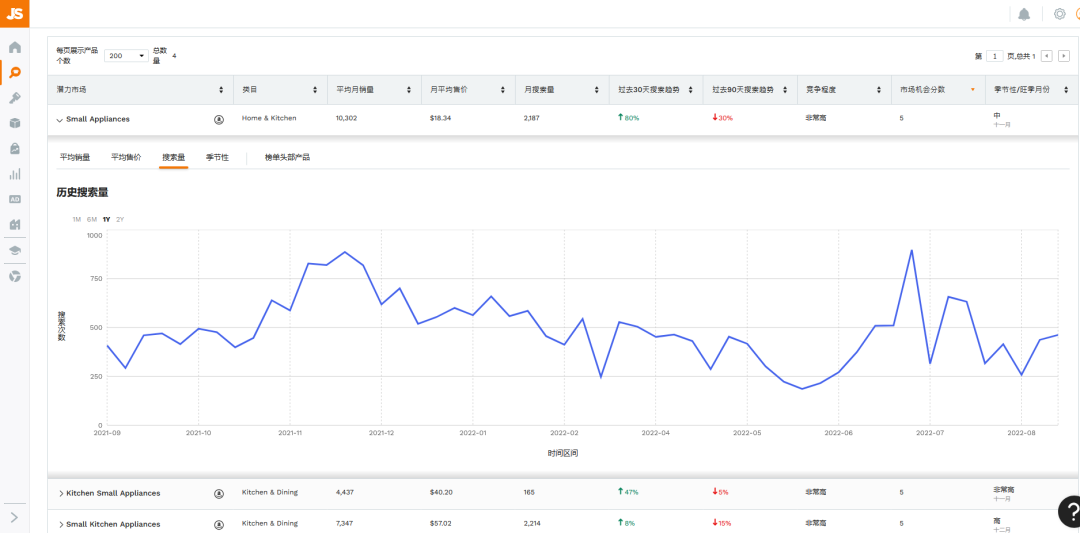
Task: Click the 2,187 monthly search volume value
Action: click(532, 118)
